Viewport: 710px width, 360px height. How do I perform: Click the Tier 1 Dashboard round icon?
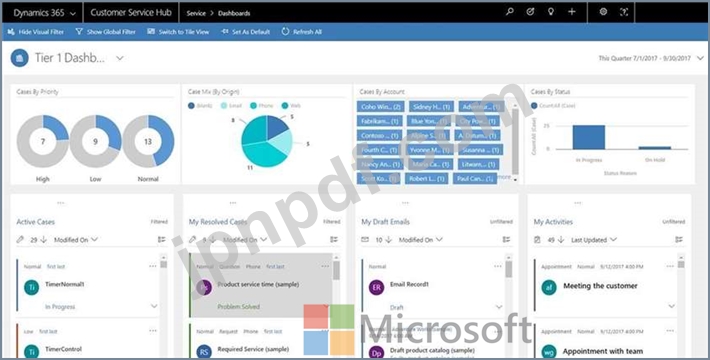(19, 58)
